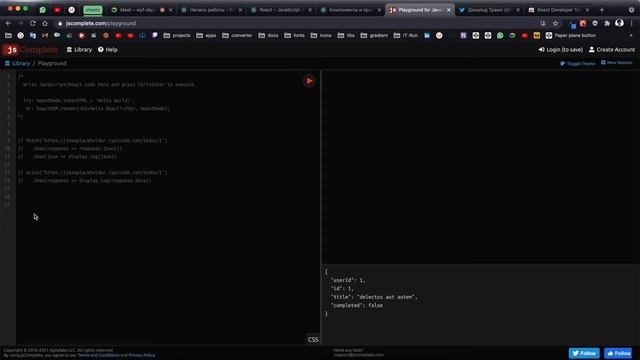Open the converter bookmark folder
Image resolution: width=640 pixels, height=360 pixels.
point(237,36)
